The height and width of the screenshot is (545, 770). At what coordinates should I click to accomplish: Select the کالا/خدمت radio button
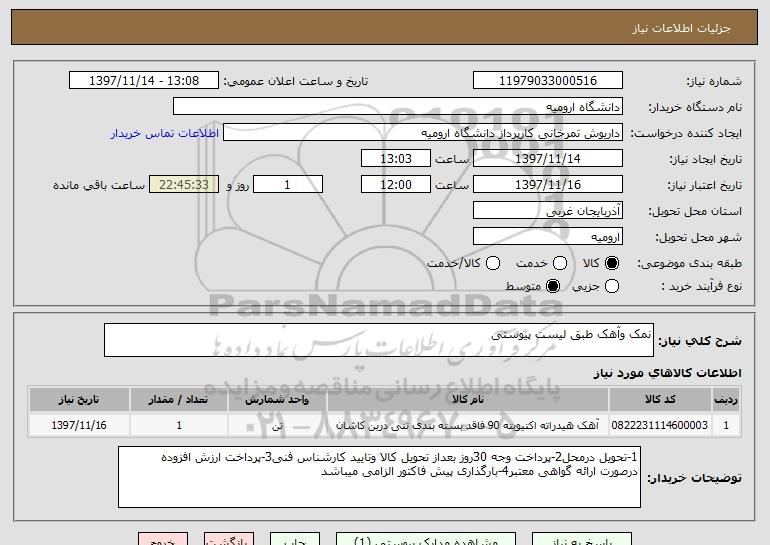[x=493, y=263]
